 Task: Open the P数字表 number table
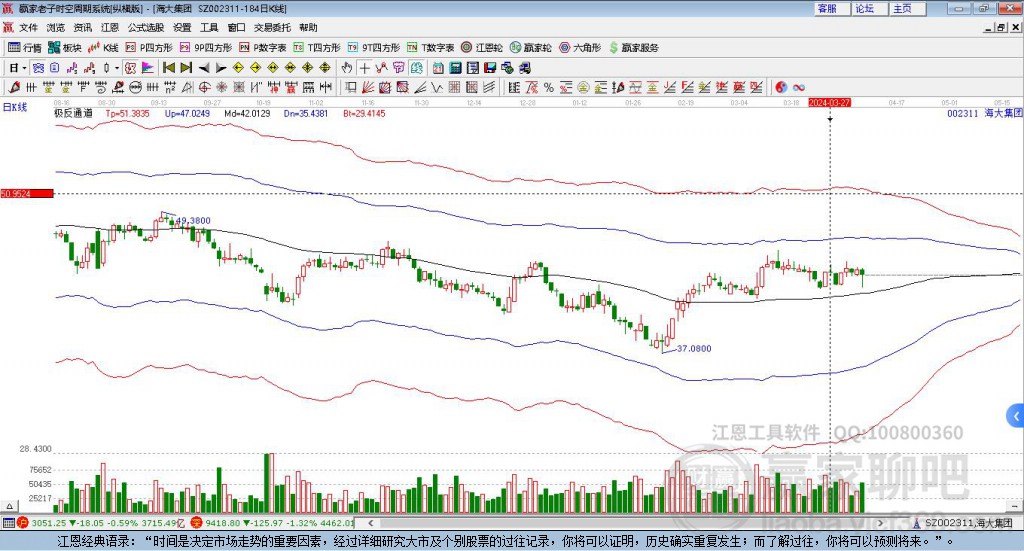click(263, 48)
